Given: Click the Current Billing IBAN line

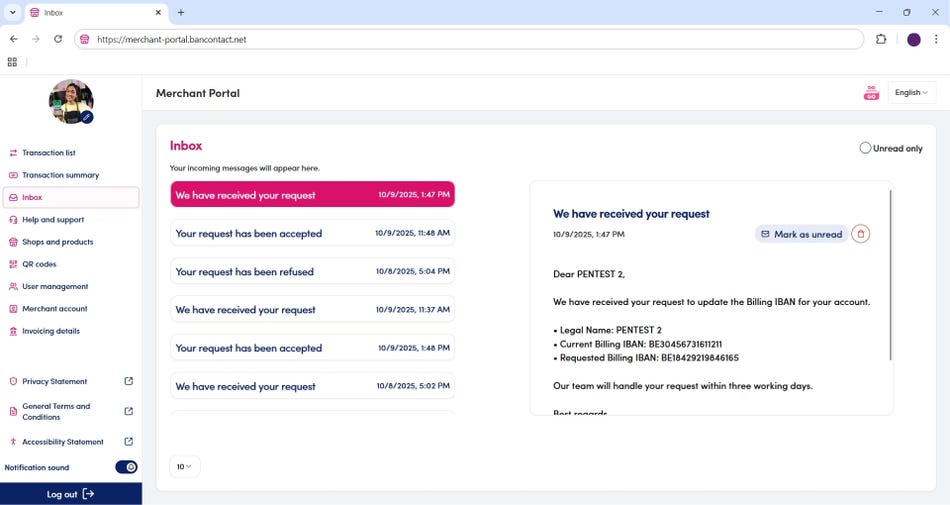Looking at the screenshot, I should tap(637, 344).
